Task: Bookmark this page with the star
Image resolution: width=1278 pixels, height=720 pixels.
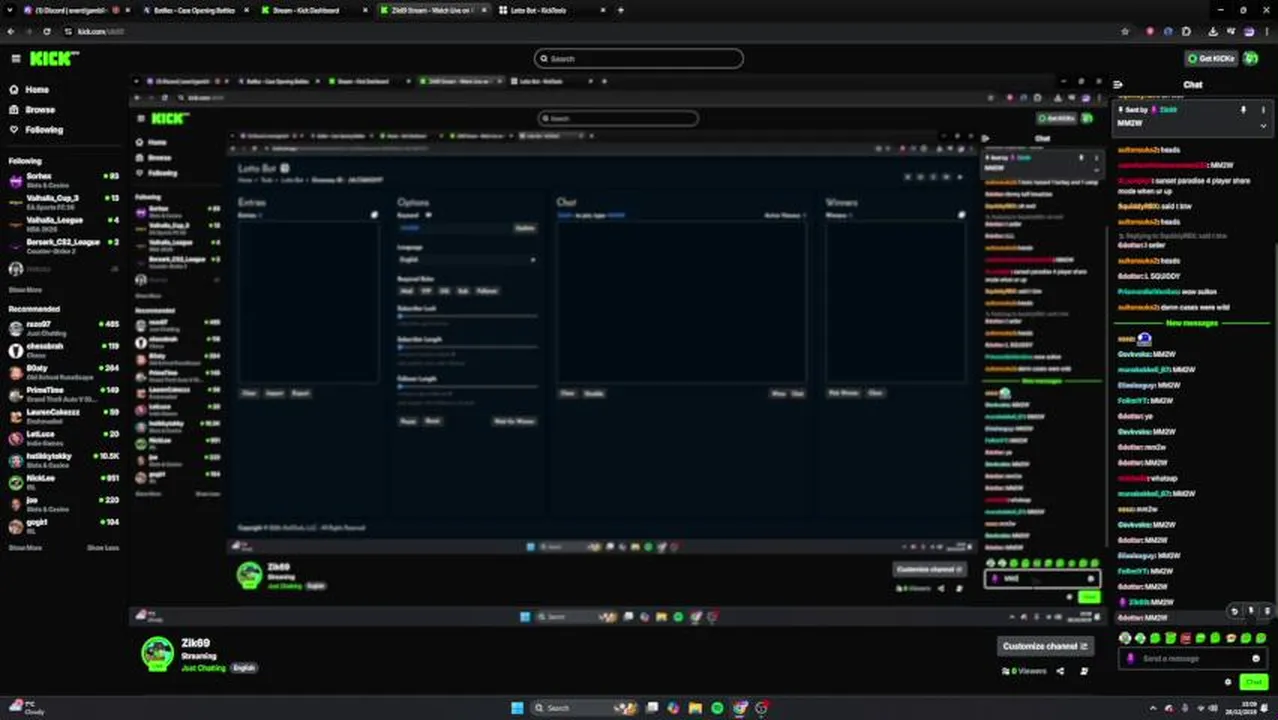Action: (x=1125, y=32)
